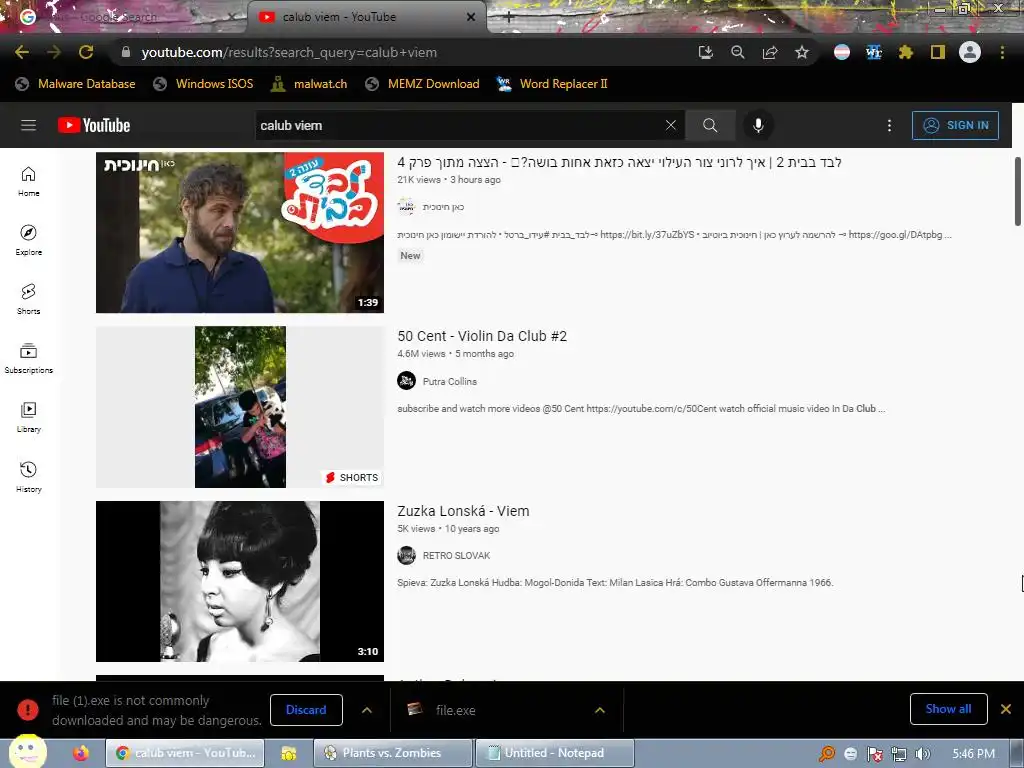The width and height of the screenshot is (1024, 768).
Task: Click the browser back arrow
Action: point(22,52)
